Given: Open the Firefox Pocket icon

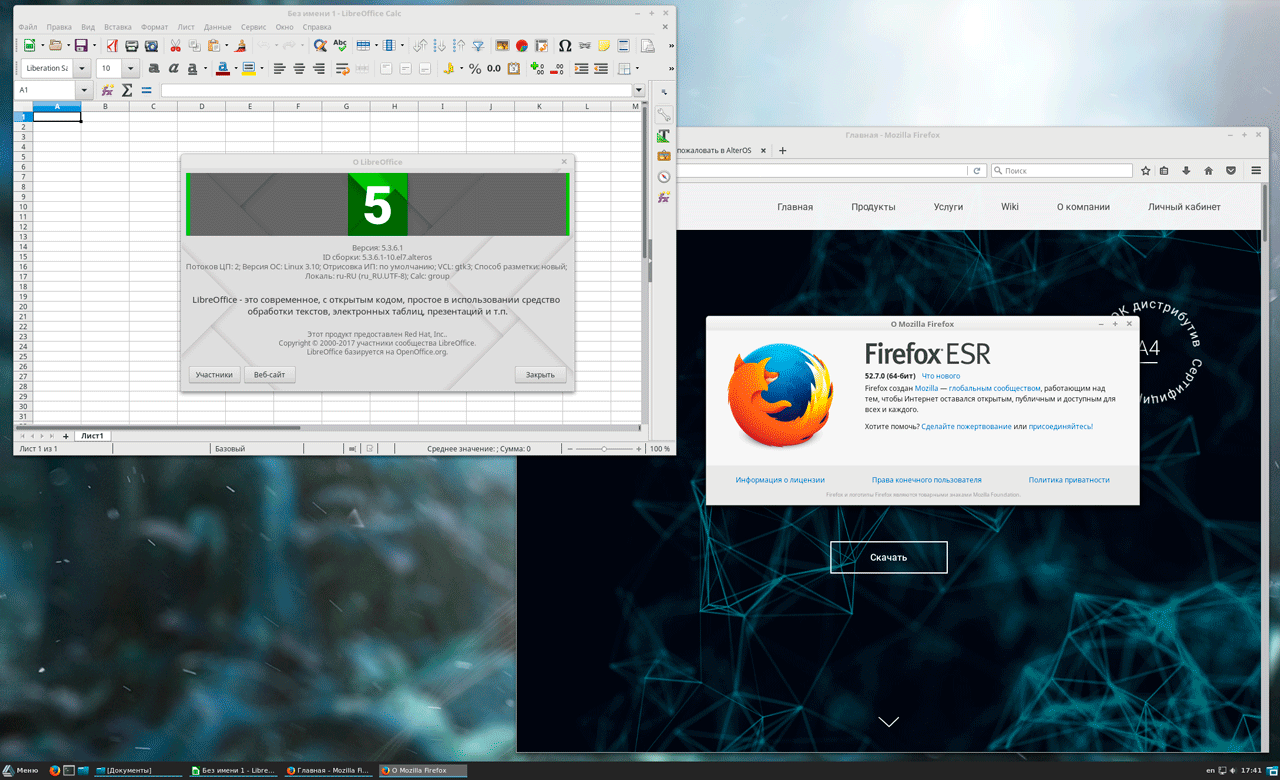Looking at the screenshot, I should point(1231,171).
